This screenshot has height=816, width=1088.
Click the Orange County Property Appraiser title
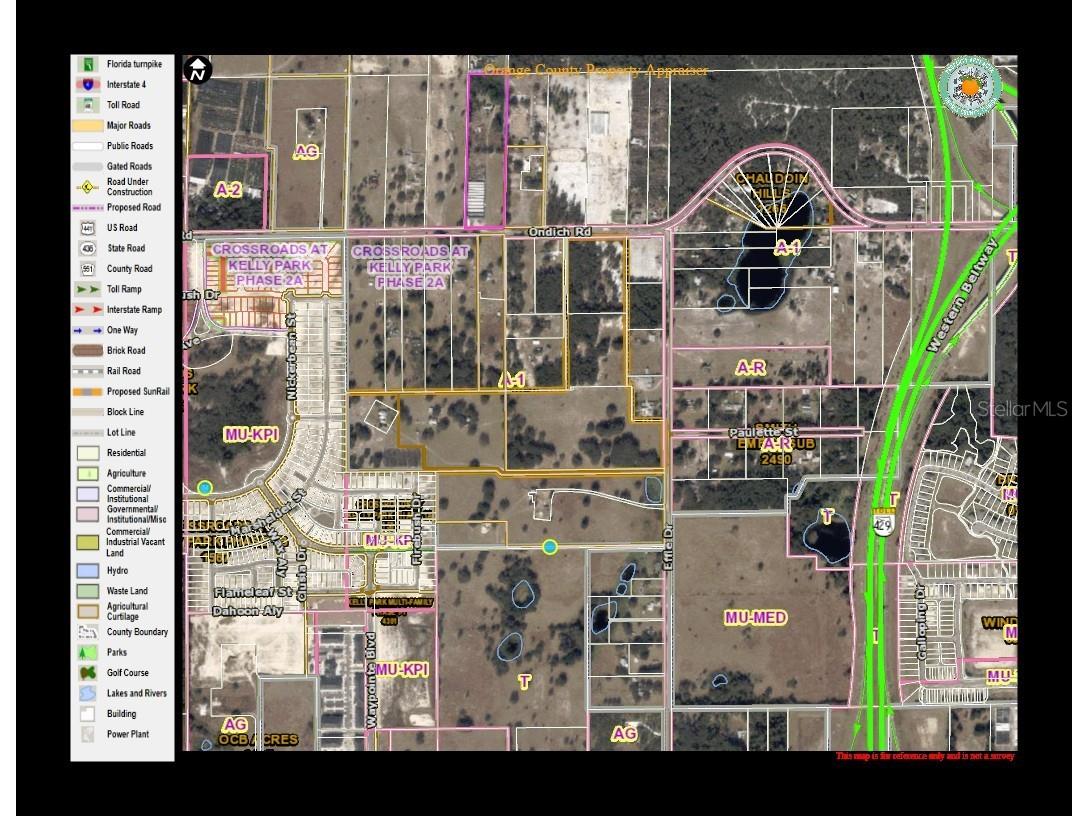(596, 70)
